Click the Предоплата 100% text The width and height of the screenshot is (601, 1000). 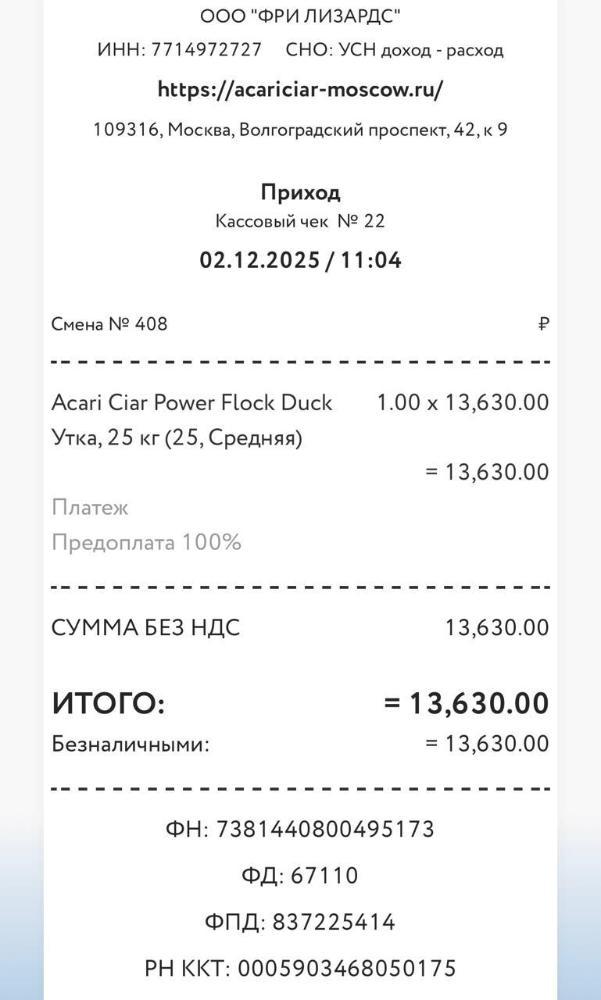pyautogui.click(x=146, y=543)
